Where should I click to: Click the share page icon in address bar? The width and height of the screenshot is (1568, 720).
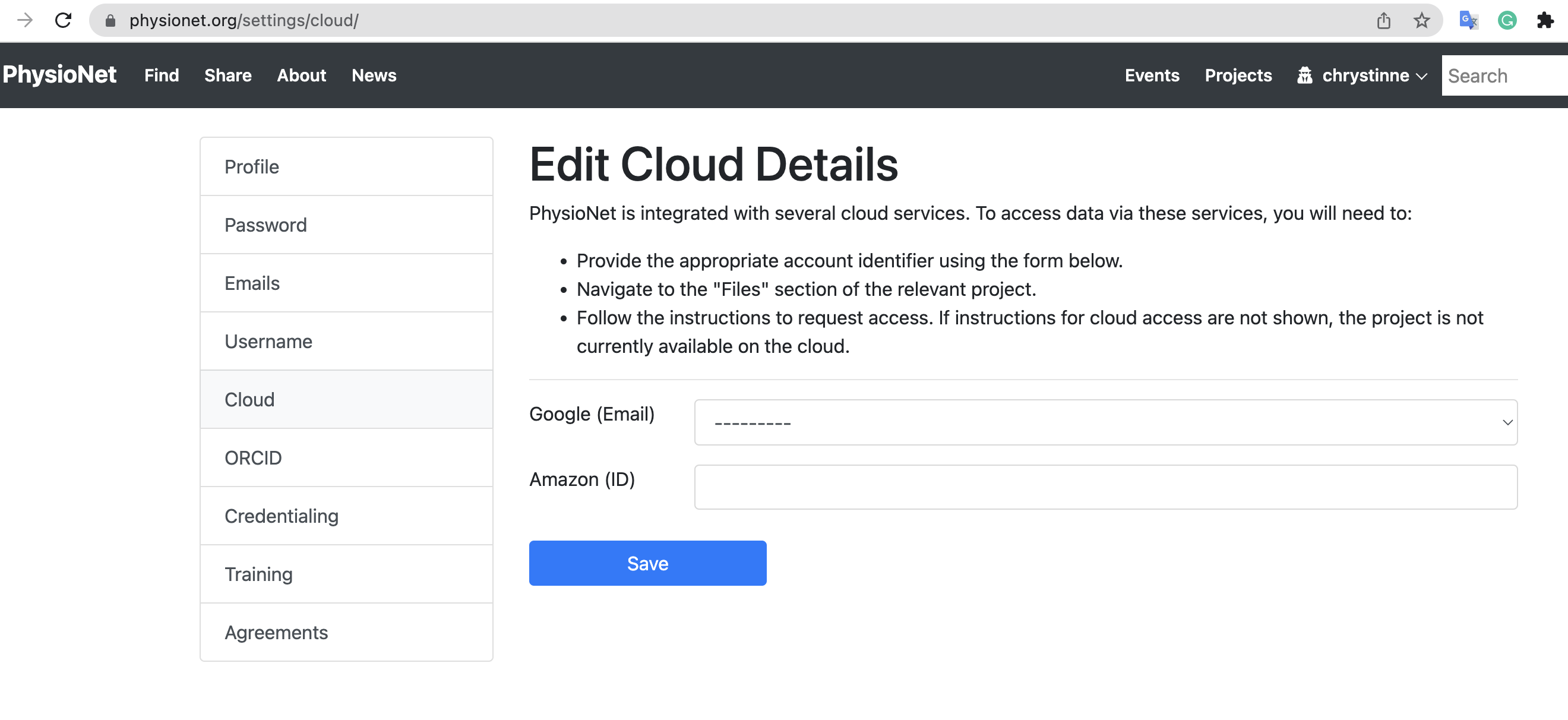1383,20
